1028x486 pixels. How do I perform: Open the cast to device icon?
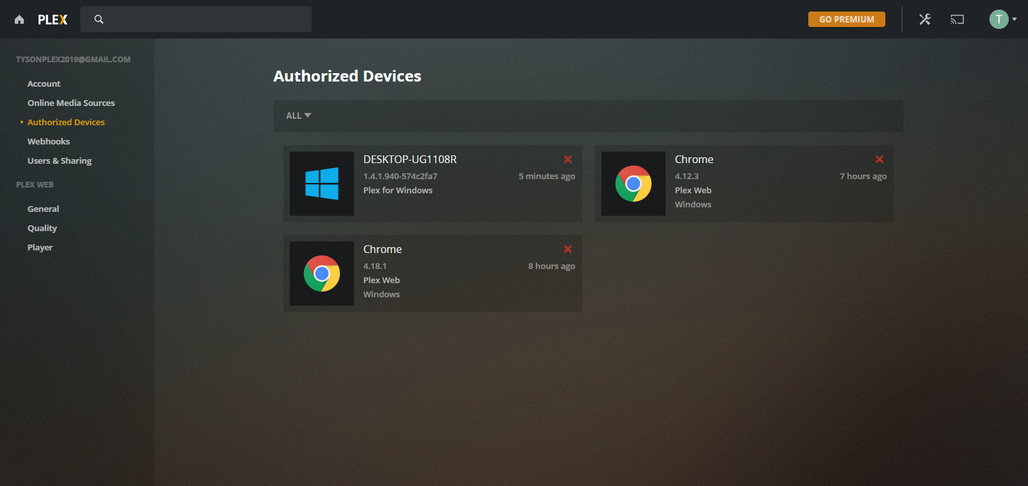pyautogui.click(x=957, y=19)
